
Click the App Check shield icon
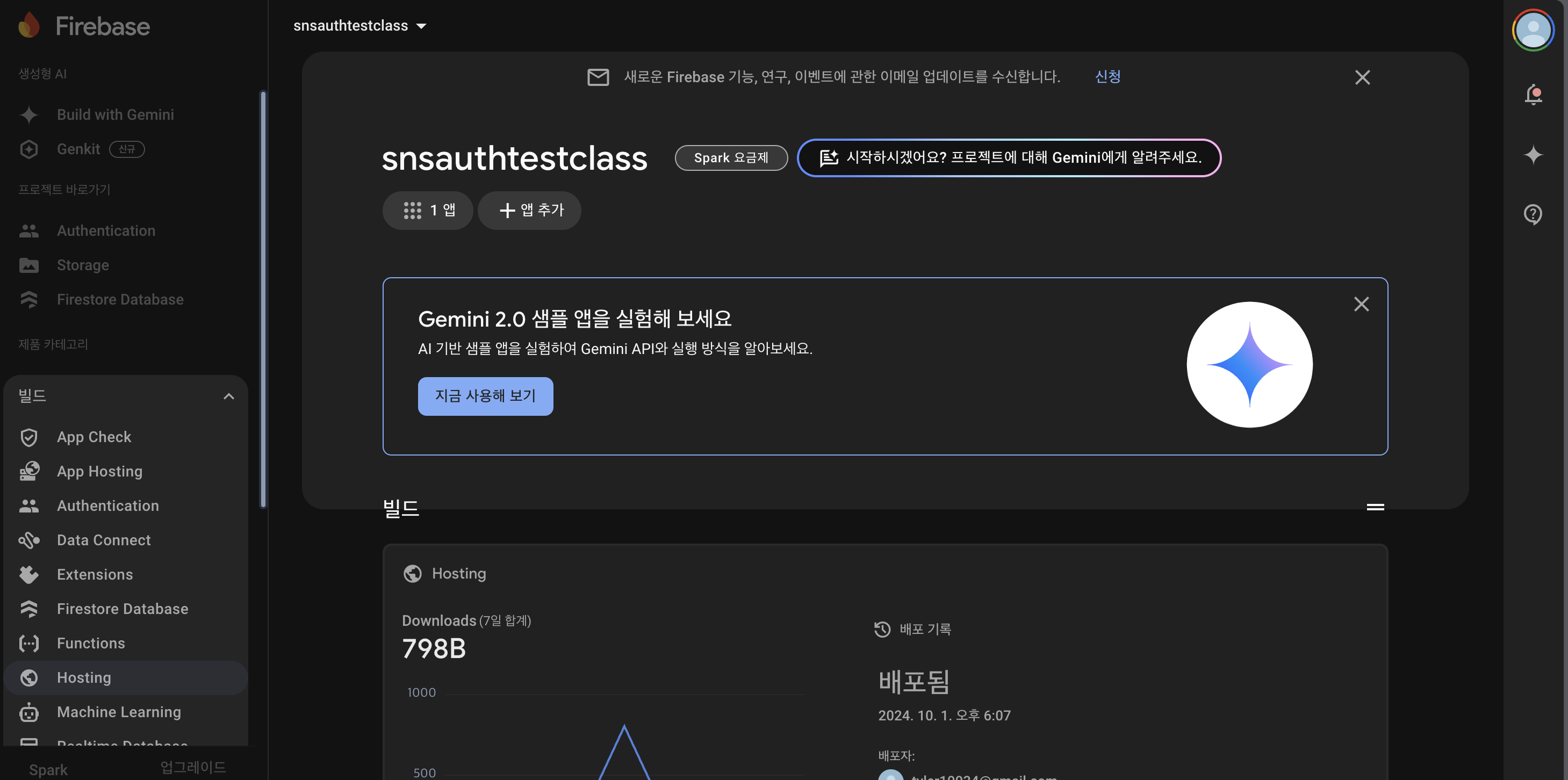(28, 437)
